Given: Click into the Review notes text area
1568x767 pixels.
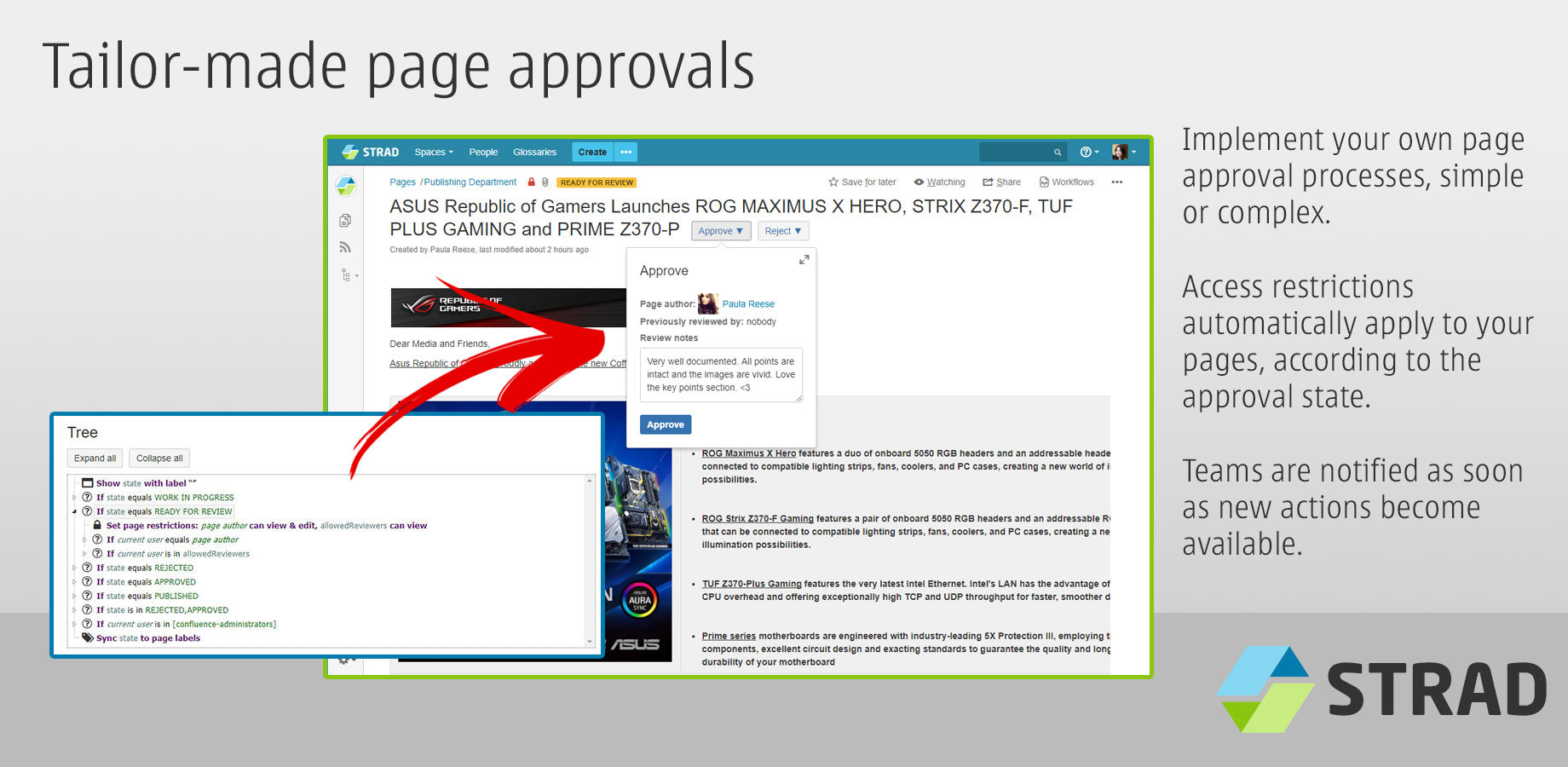Looking at the screenshot, I should point(721,375).
